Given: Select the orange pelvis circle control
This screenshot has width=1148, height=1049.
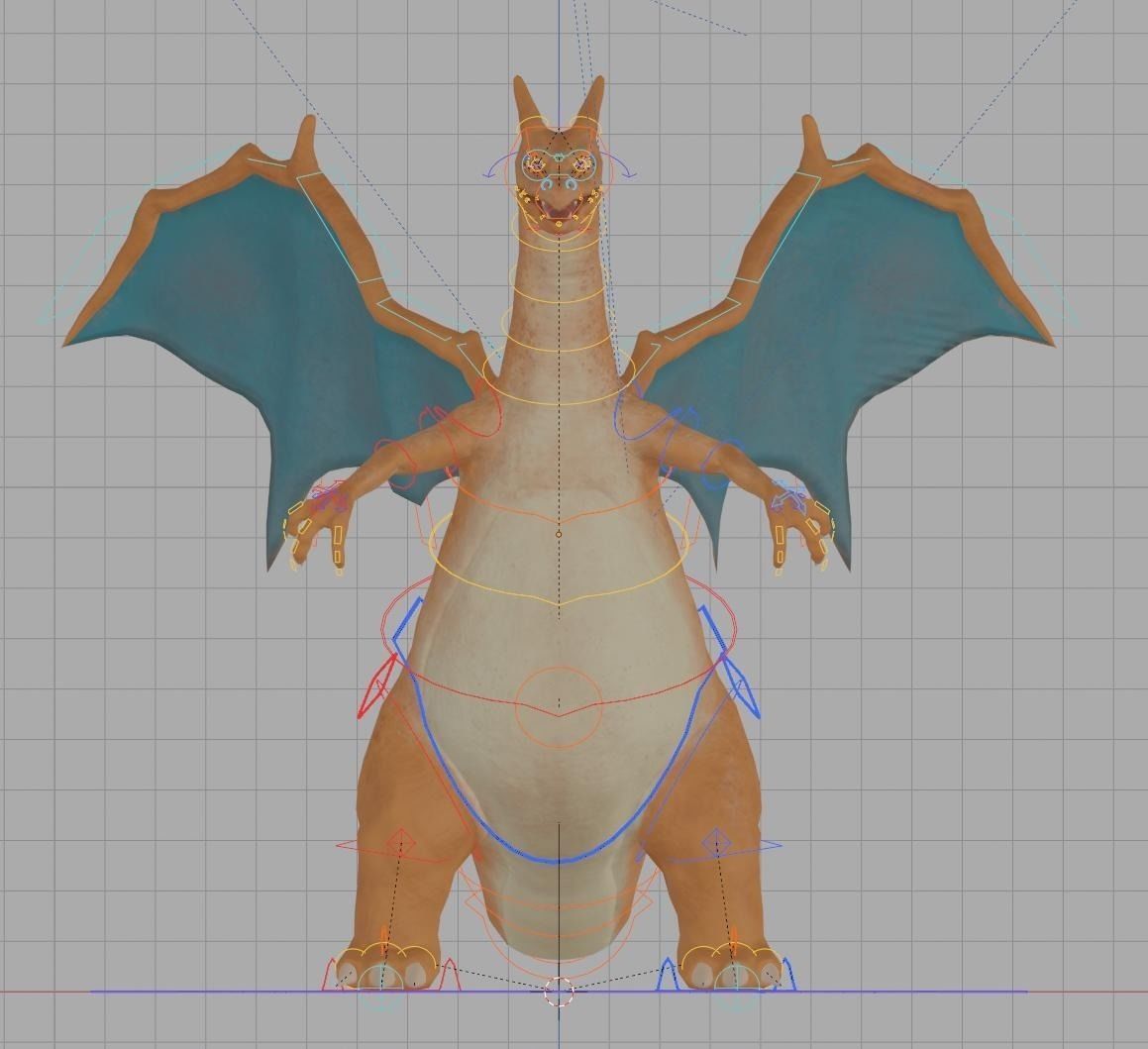Looking at the screenshot, I should pyautogui.click(x=559, y=707).
